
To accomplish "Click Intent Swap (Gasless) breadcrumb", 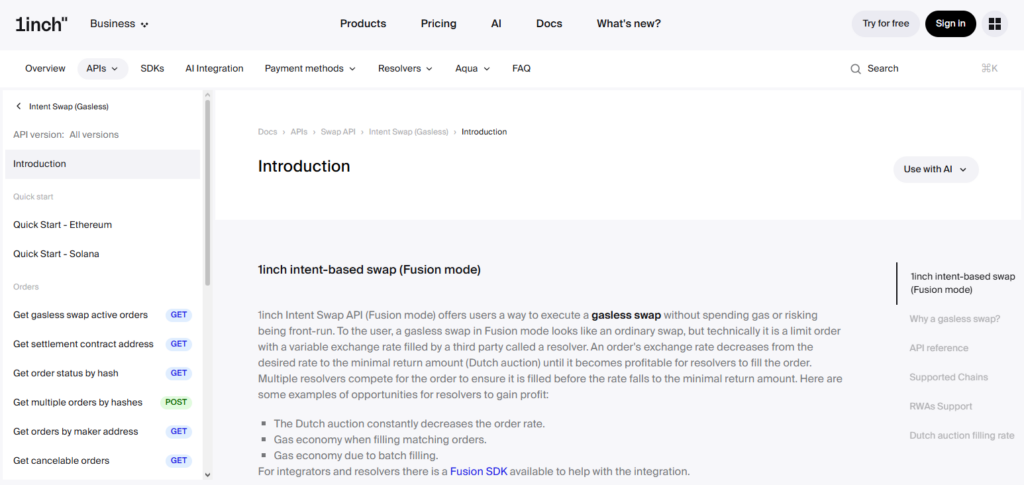I will (x=409, y=132).
